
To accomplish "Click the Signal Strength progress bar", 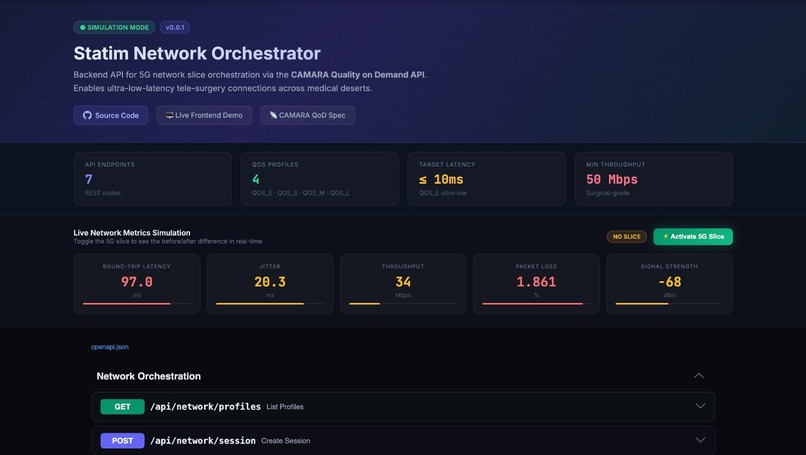I will (669, 304).
